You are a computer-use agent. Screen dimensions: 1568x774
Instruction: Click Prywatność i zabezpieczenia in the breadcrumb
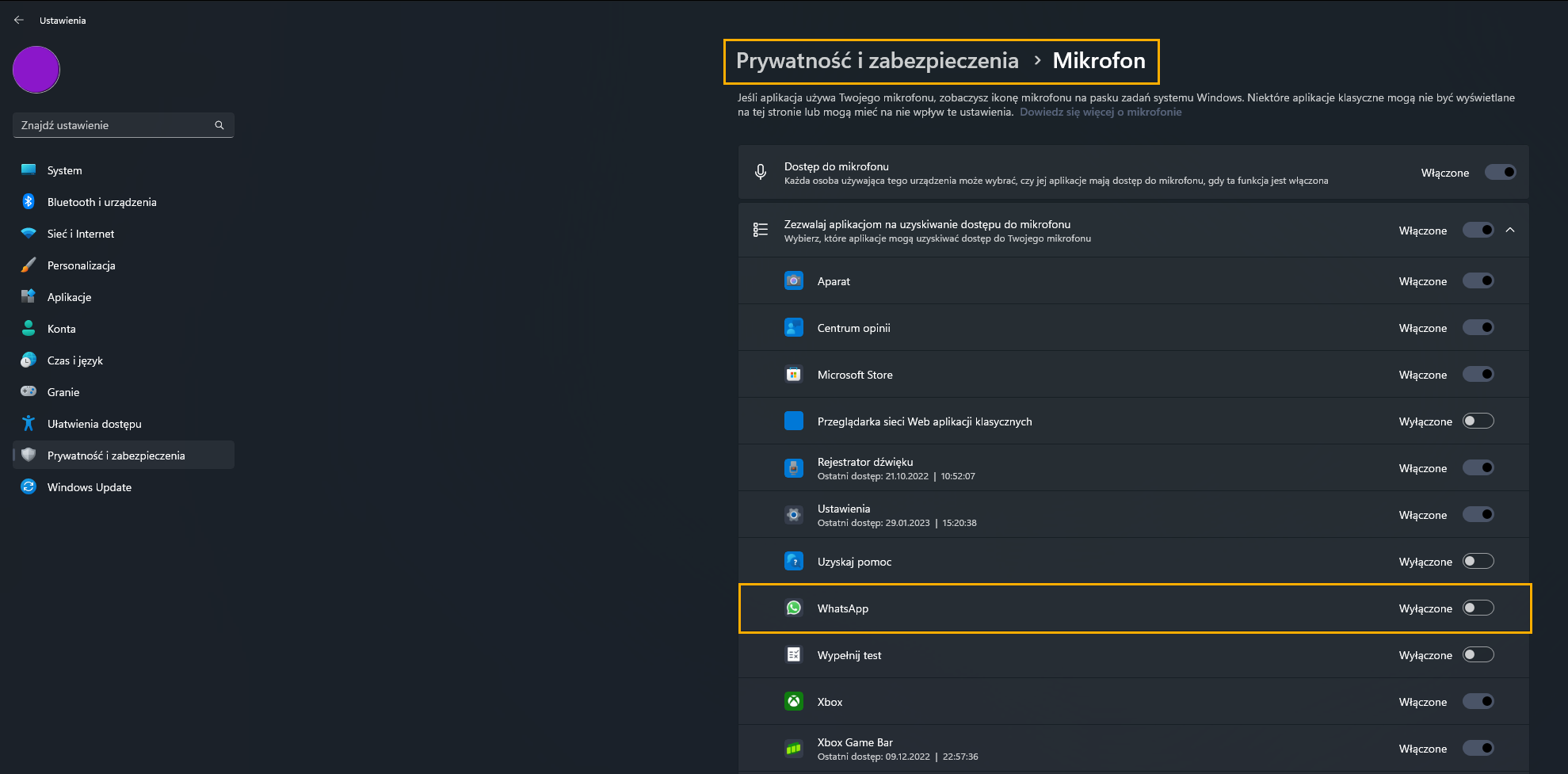[x=877, y=61]
